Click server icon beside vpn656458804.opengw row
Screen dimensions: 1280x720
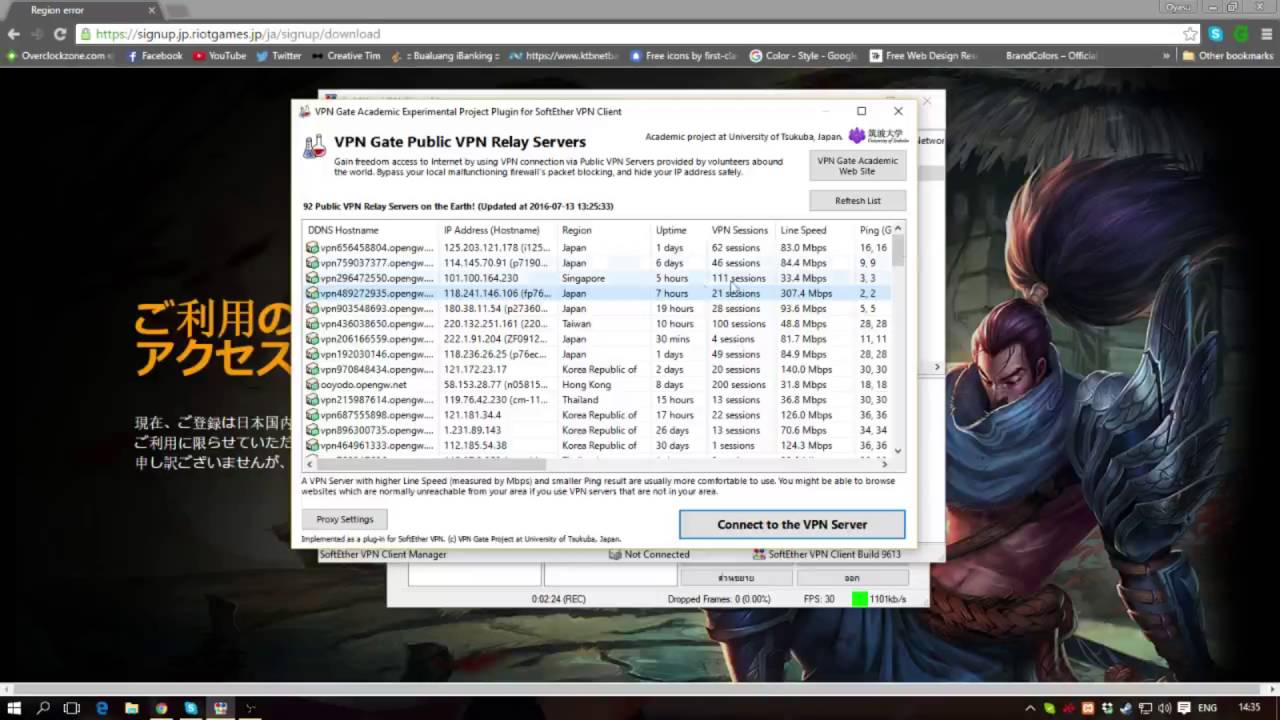coord(312,247)
